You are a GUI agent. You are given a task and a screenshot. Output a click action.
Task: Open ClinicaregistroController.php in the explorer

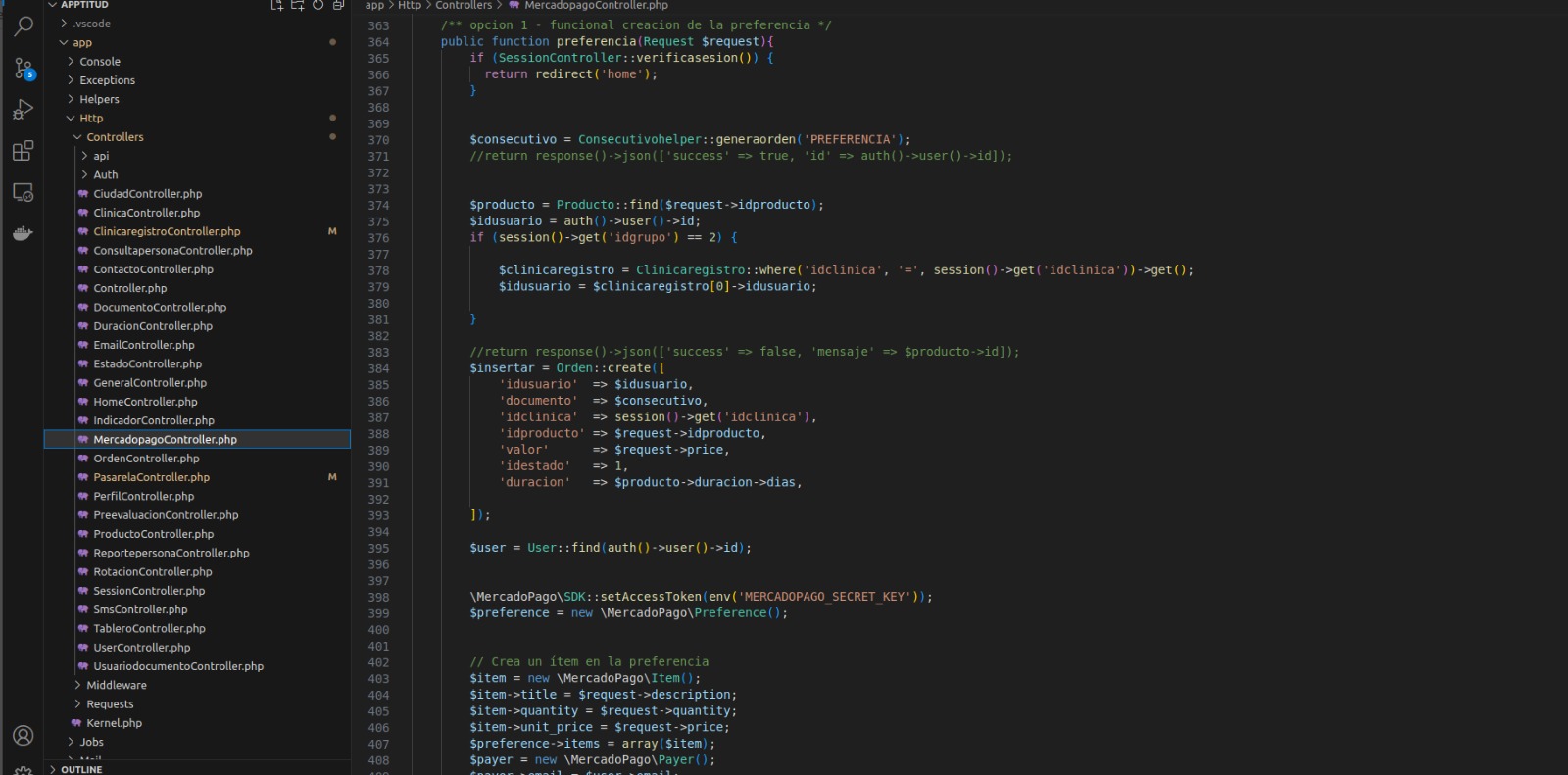[x=167, y=231]
